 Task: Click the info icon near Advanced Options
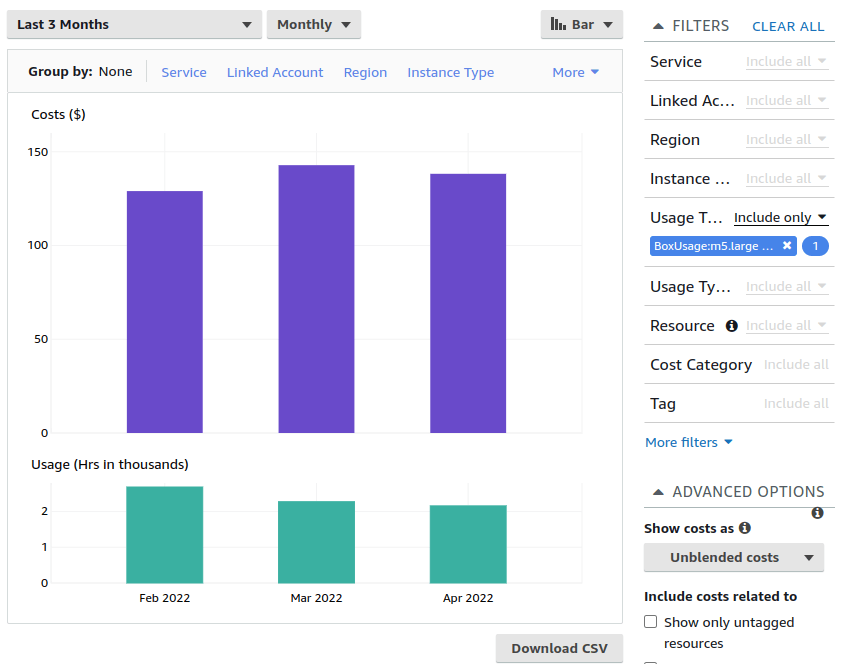(x=817, y=513)
